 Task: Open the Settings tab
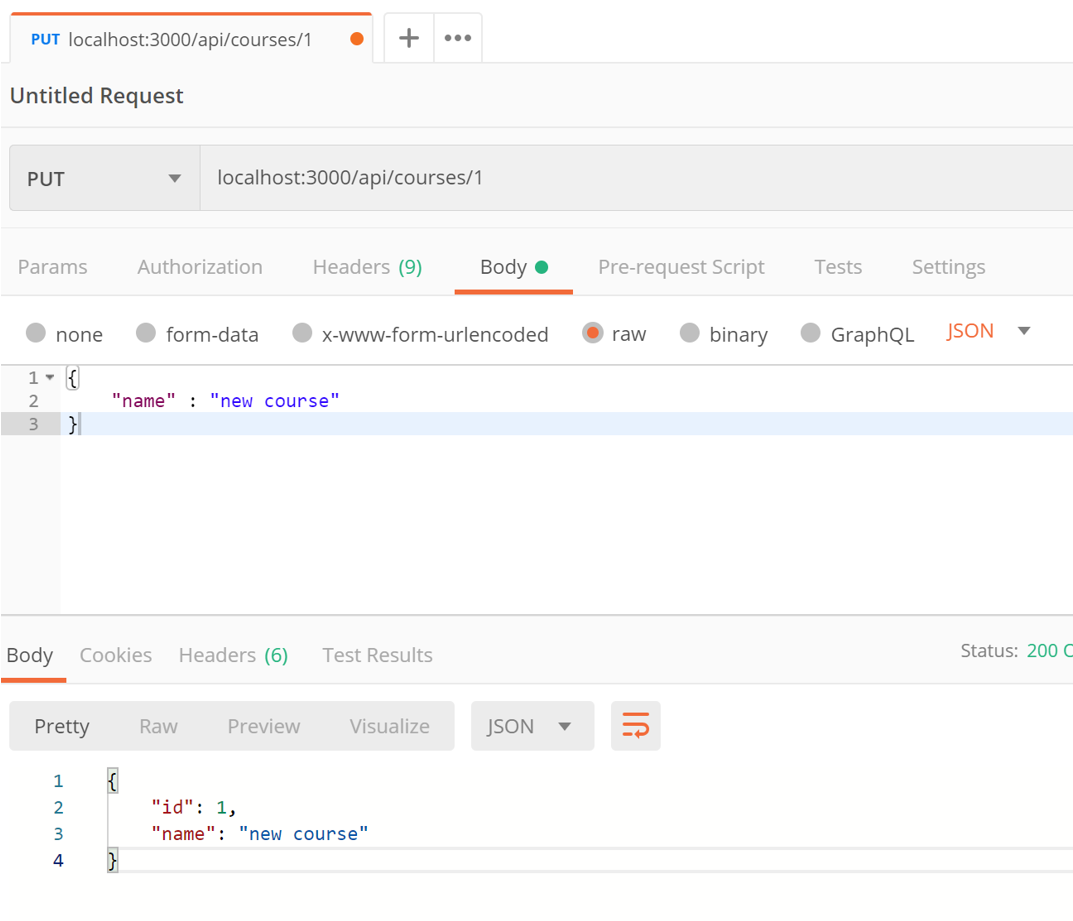(x=948, y=267)
